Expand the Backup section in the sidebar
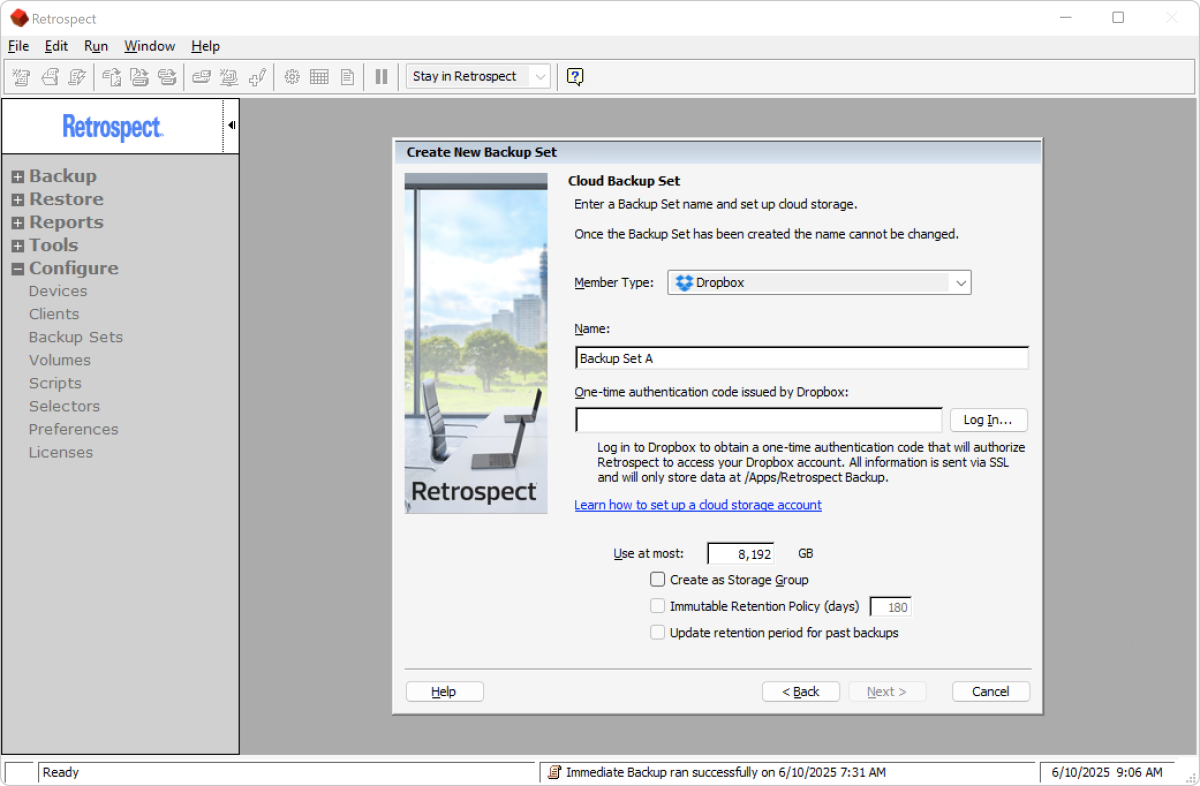The image size is (1200, 786). coord(18,177)
